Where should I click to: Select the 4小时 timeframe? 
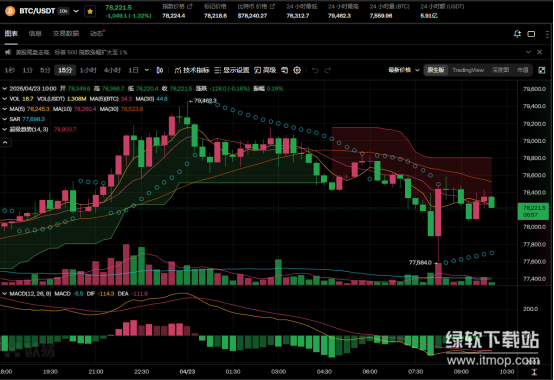point(112,70)
